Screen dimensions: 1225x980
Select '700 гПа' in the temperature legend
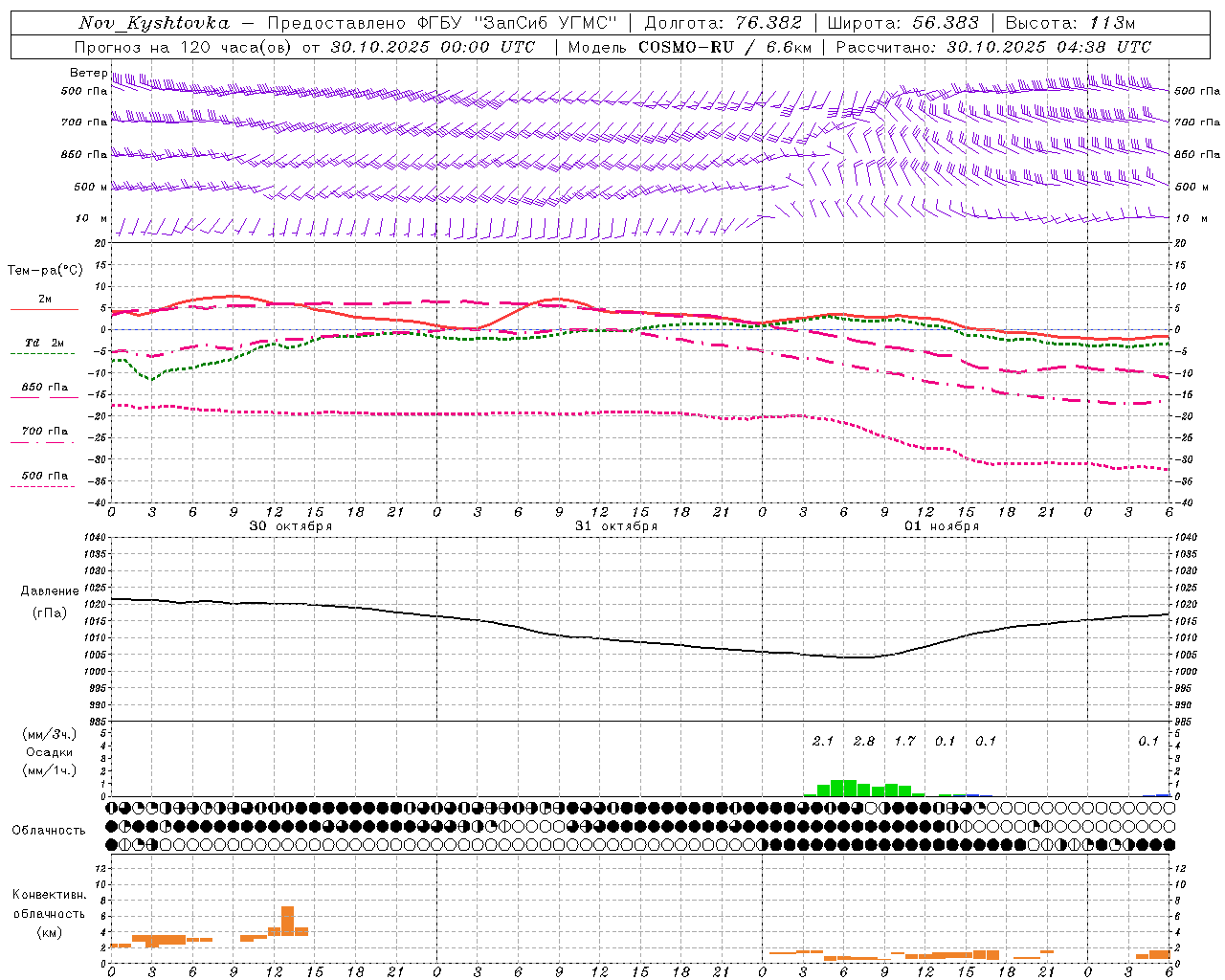(x=45, y=432)
